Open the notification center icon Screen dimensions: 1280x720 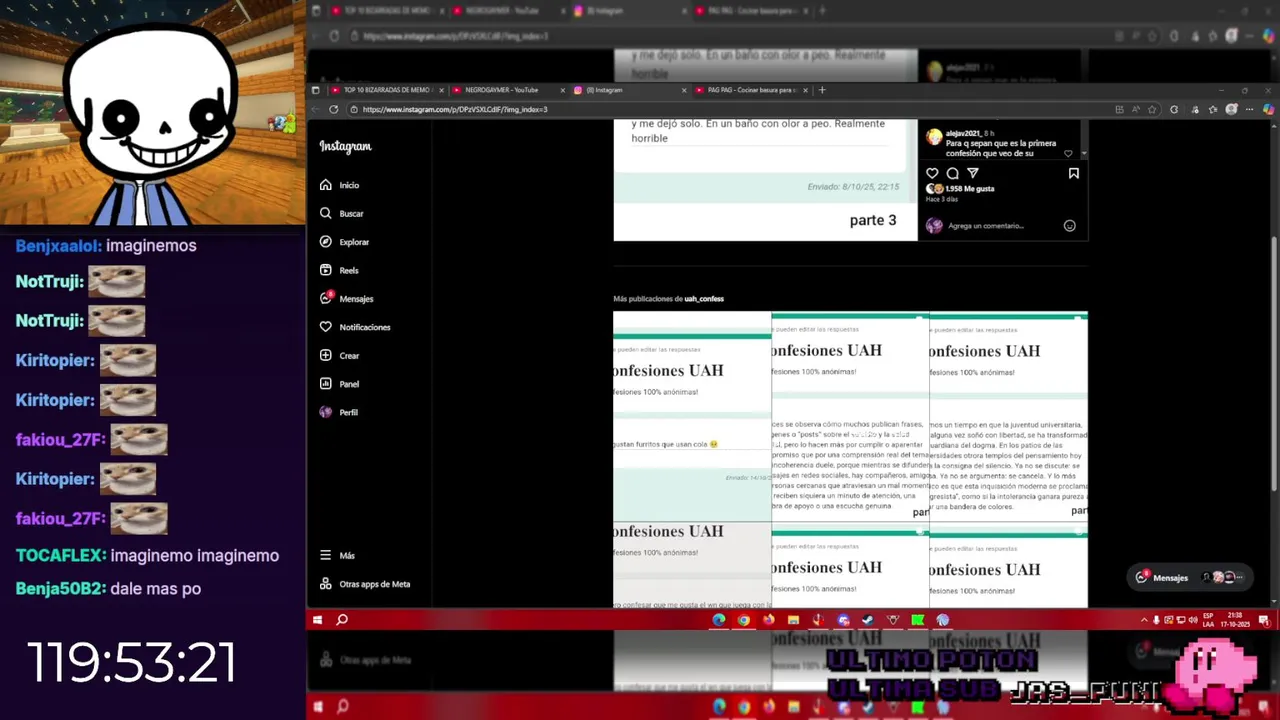[x=1264, y=620]
